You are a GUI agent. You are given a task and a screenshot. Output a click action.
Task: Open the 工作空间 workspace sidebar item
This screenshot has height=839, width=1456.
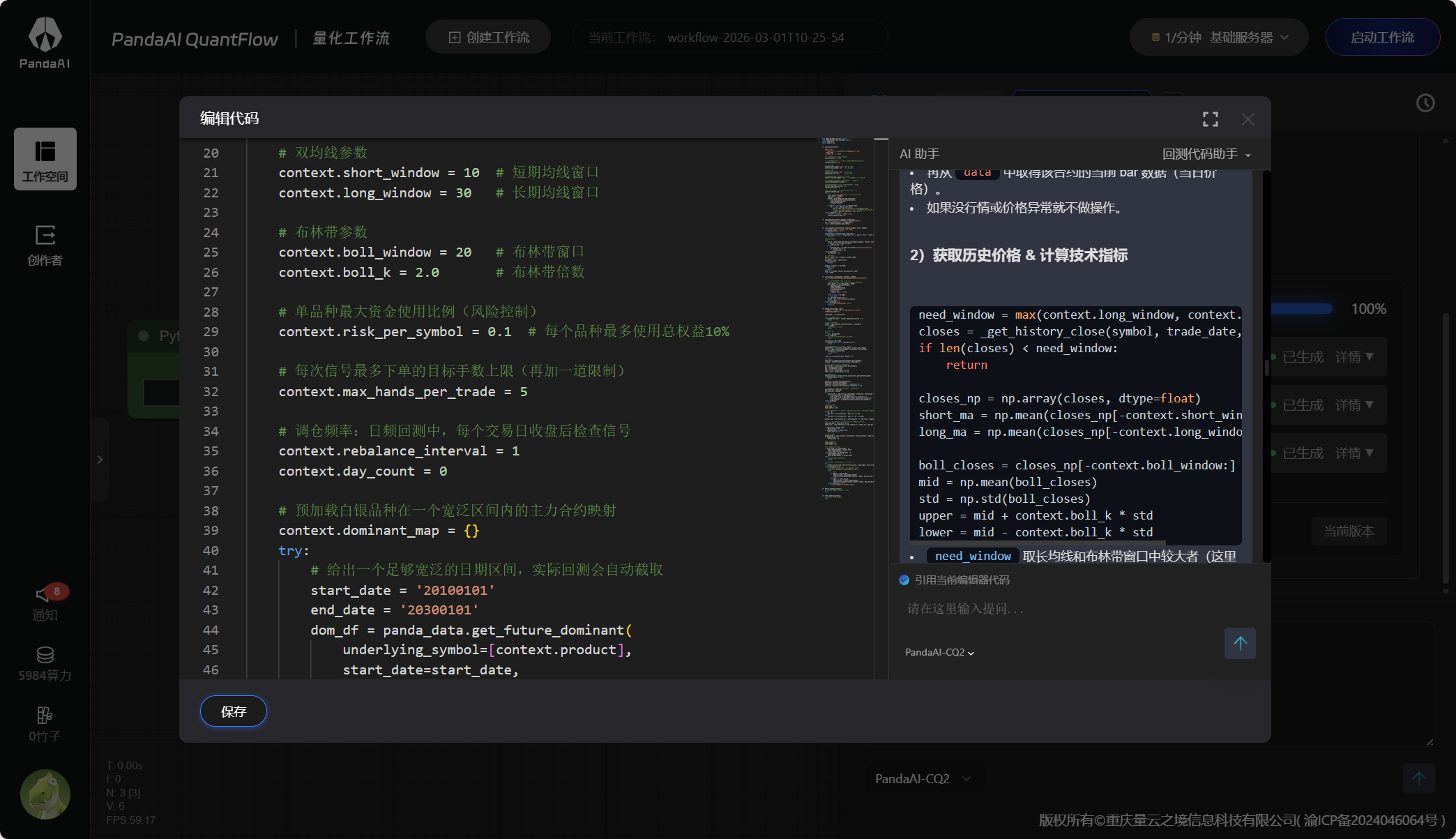(x=45, y=159)
